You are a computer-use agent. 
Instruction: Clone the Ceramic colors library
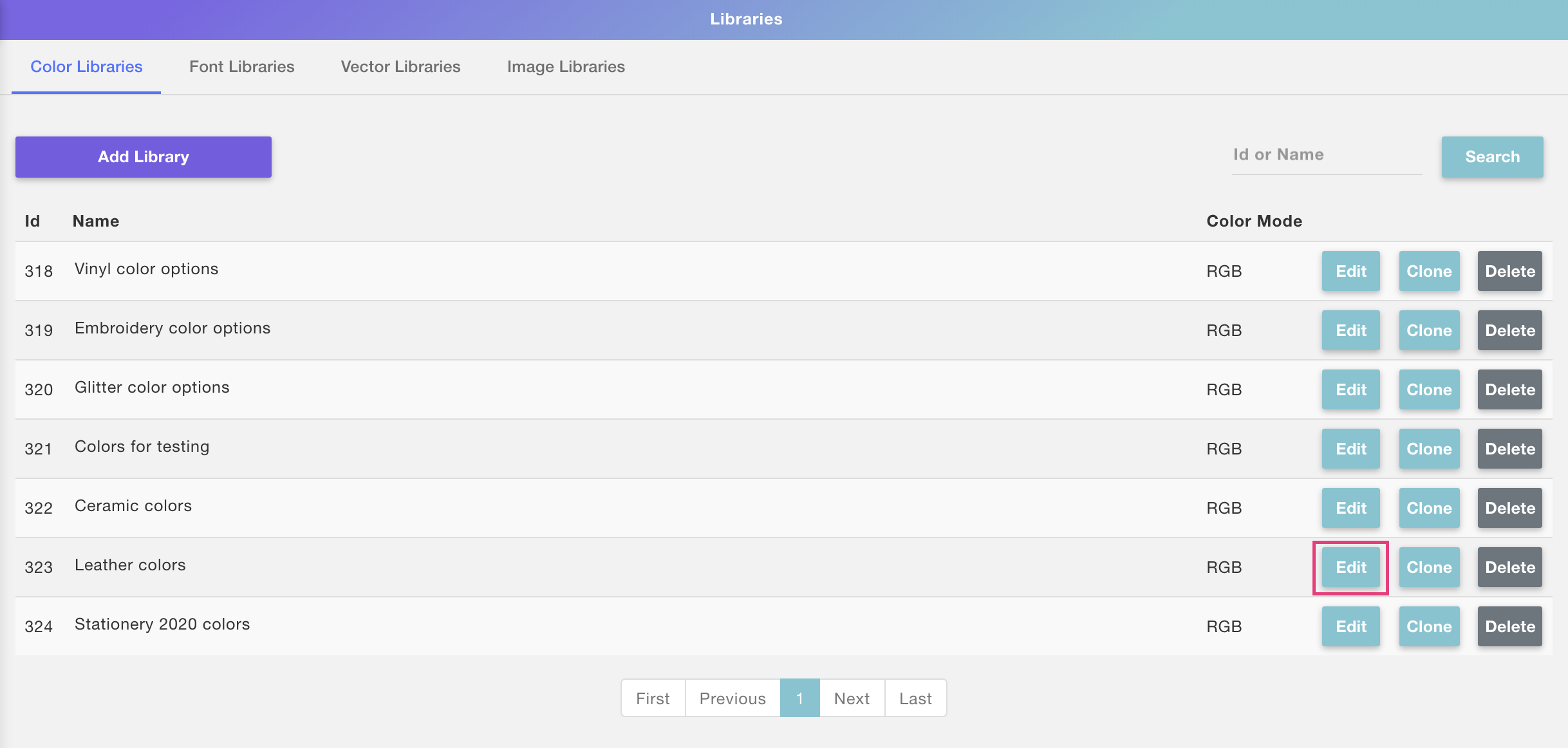[x=1429, y=509]
